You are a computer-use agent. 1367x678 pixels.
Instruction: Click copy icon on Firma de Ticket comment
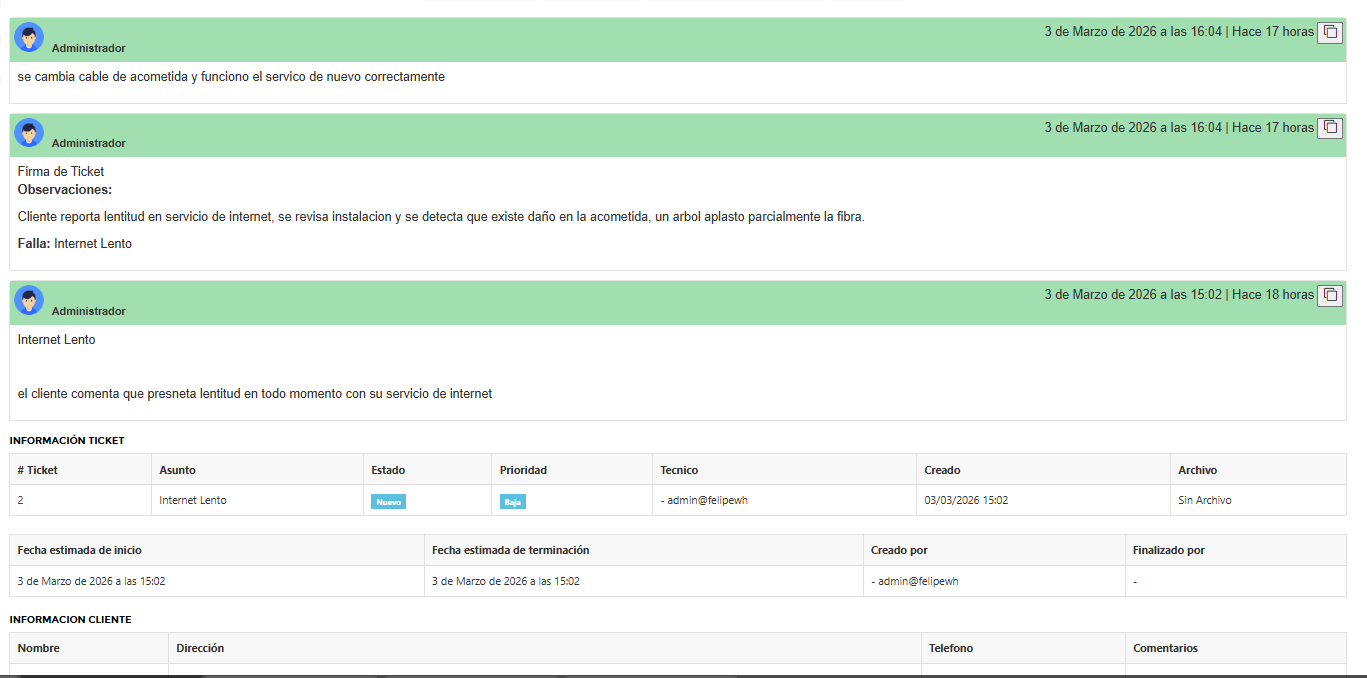[x=1329, y=128]
